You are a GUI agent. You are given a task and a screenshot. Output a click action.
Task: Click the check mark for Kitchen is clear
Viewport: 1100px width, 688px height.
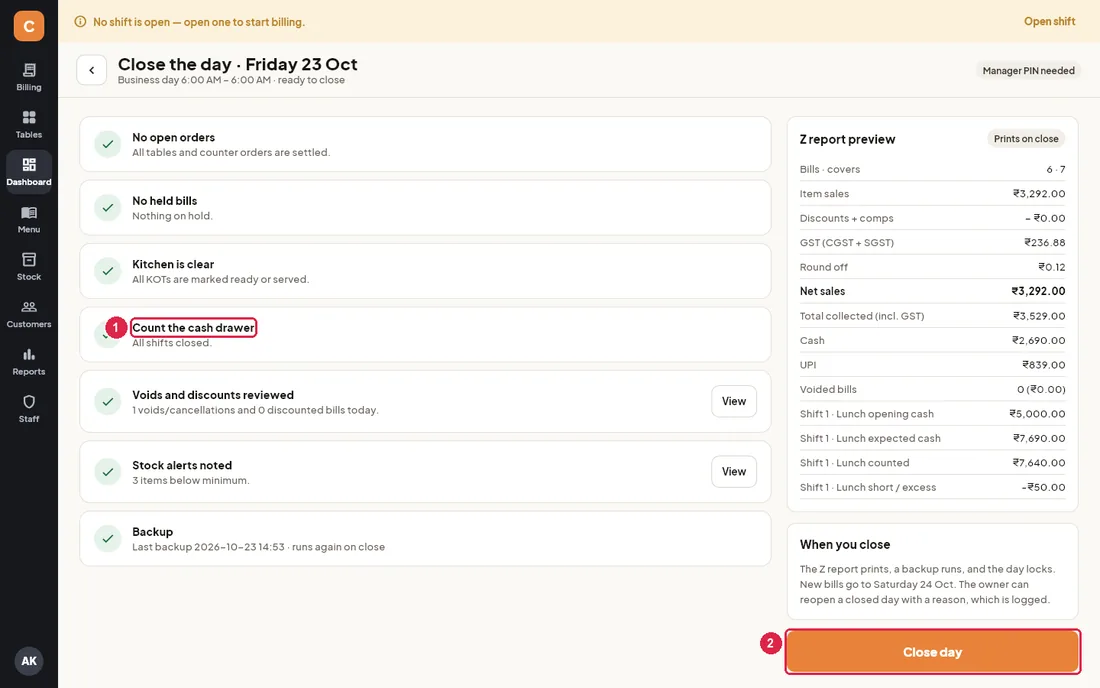pos(107,271)
